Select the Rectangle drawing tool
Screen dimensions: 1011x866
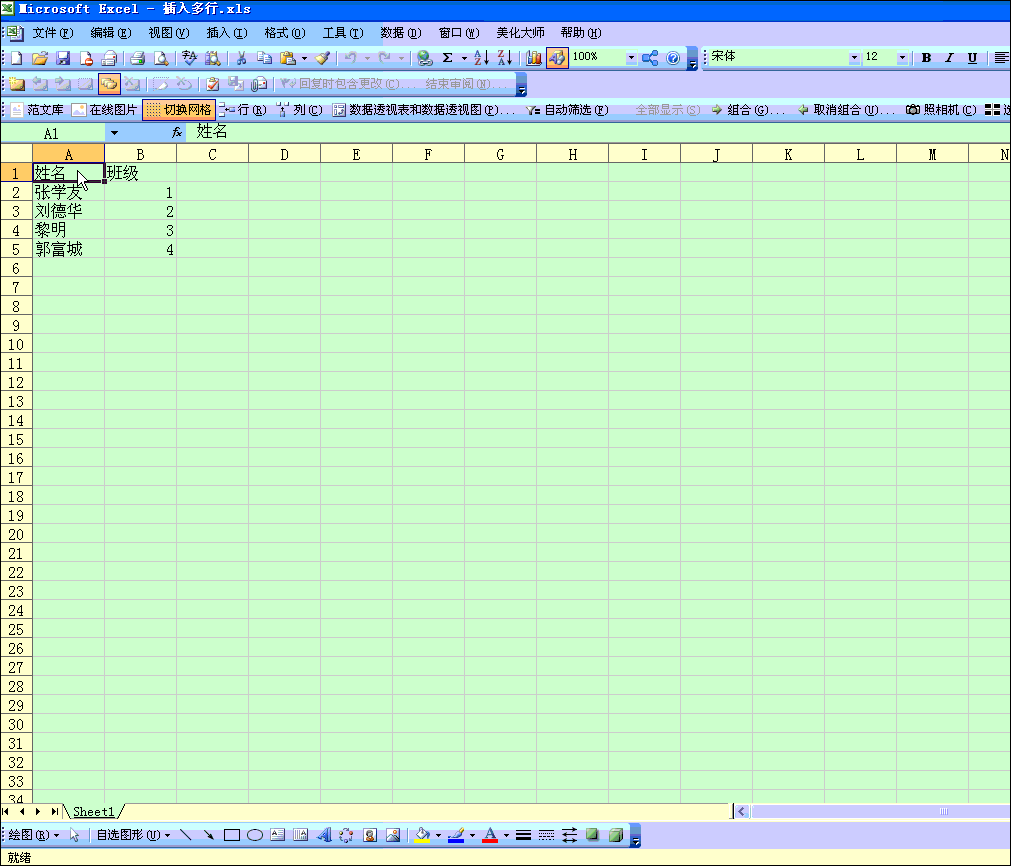pos(232,835)
